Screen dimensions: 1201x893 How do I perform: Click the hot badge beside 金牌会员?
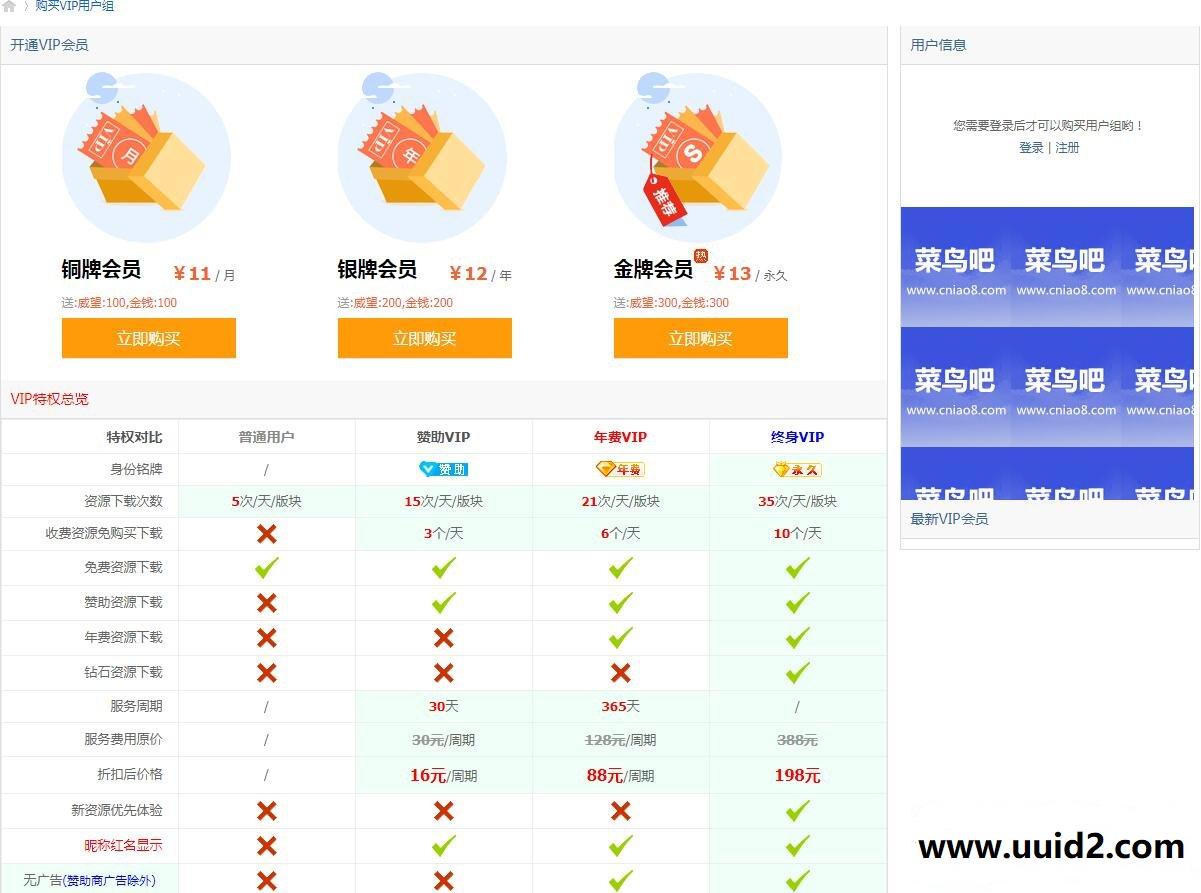click(x=701, y=256)
